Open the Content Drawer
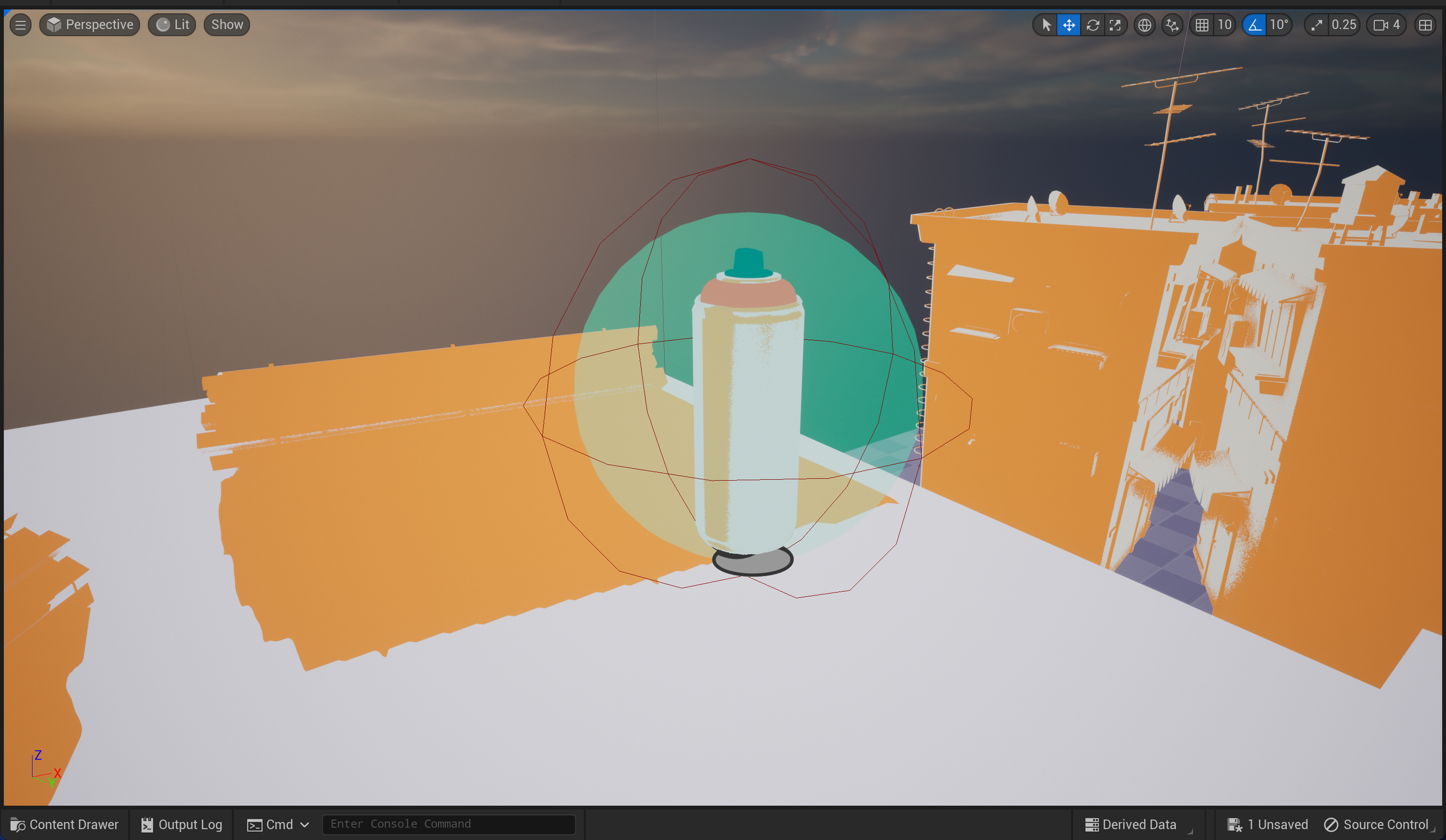Screen dimensions: 1446x840 click(x=64, y=824)
